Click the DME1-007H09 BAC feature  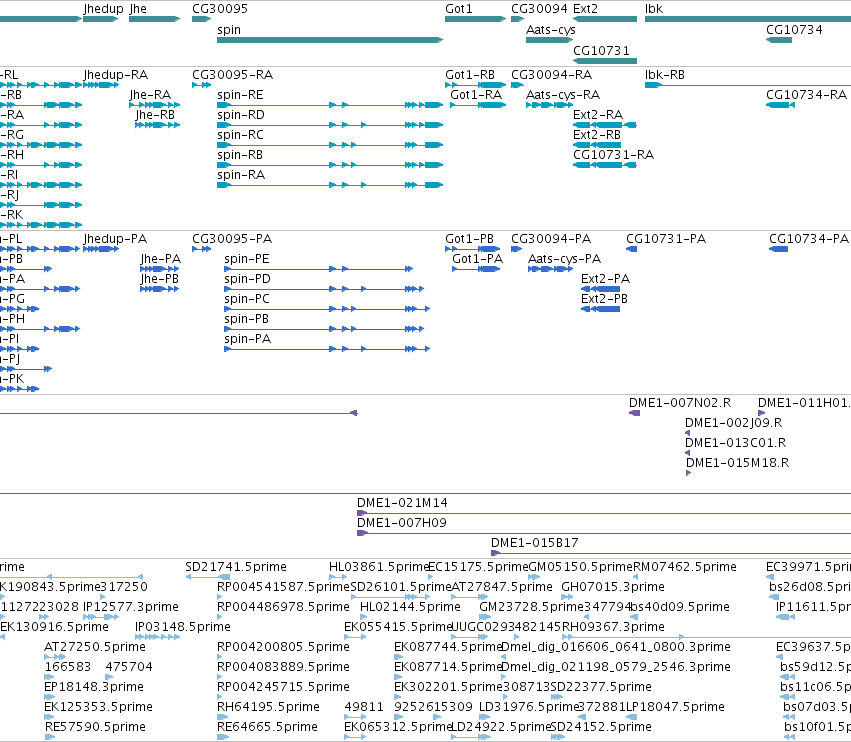click(604, 533)
